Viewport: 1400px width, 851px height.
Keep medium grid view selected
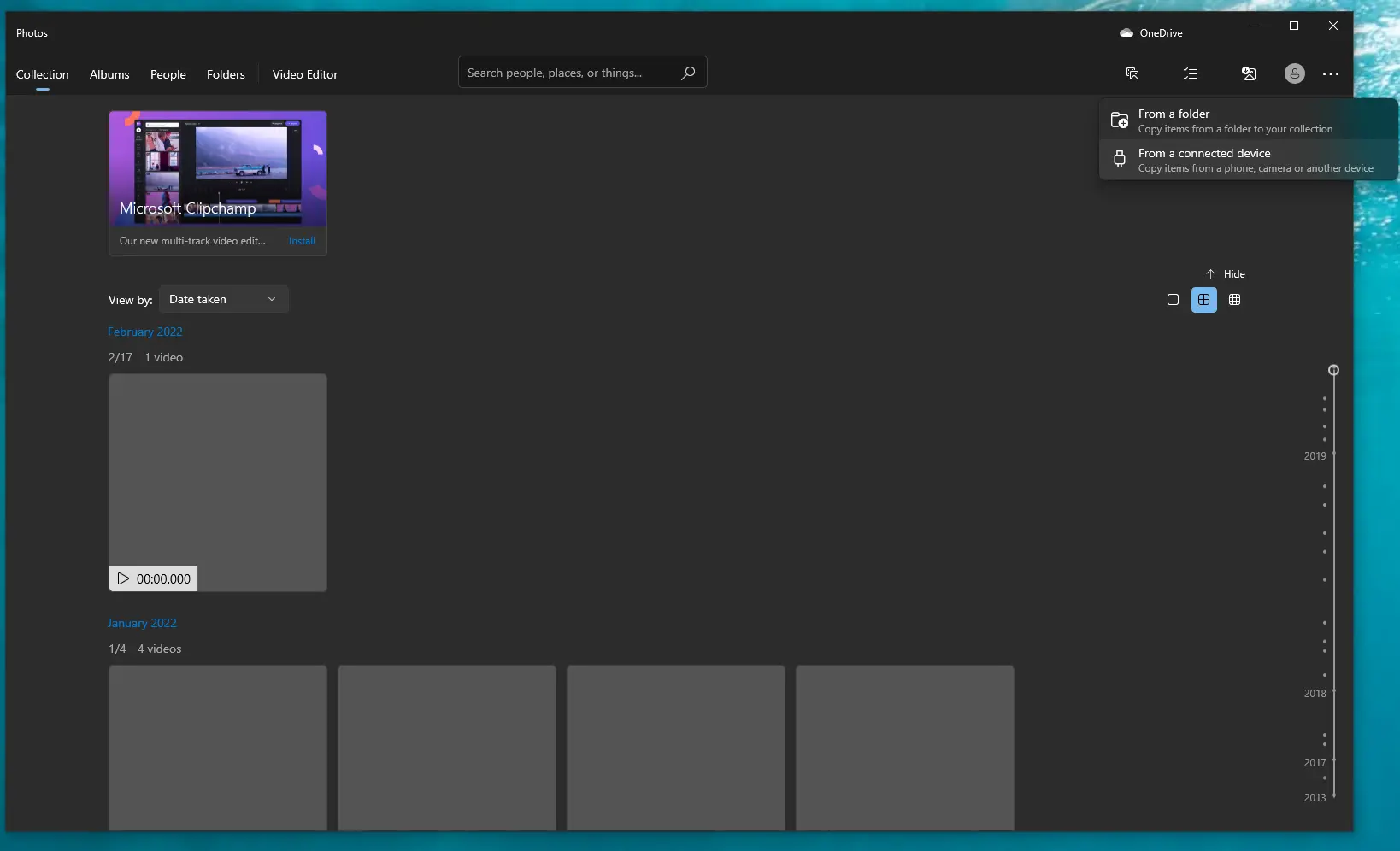[1203, 300]
